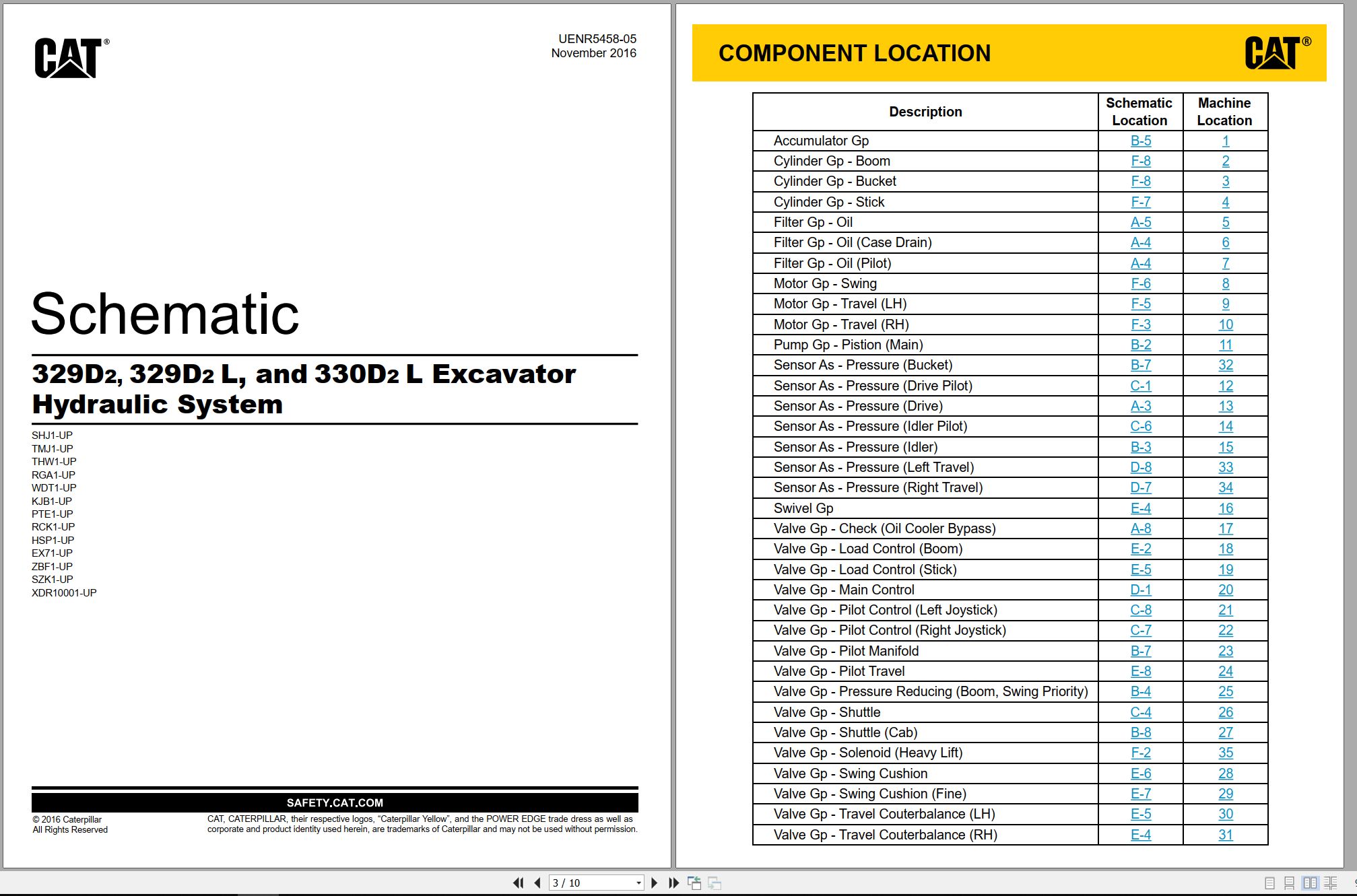Screen dimensions: 1357x896
Task: Click schematic link F-8 for Cylinder Gp - Boom
Action: pyautogui.click(x=1141, y=161)
